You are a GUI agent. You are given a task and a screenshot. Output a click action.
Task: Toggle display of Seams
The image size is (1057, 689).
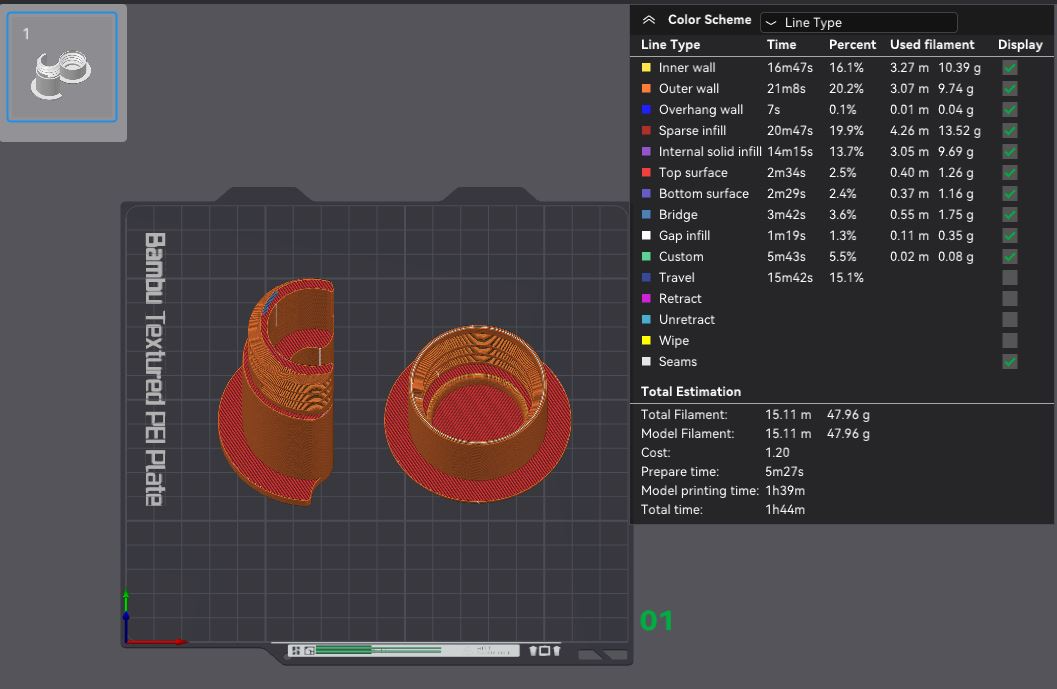click(1009, 361)
